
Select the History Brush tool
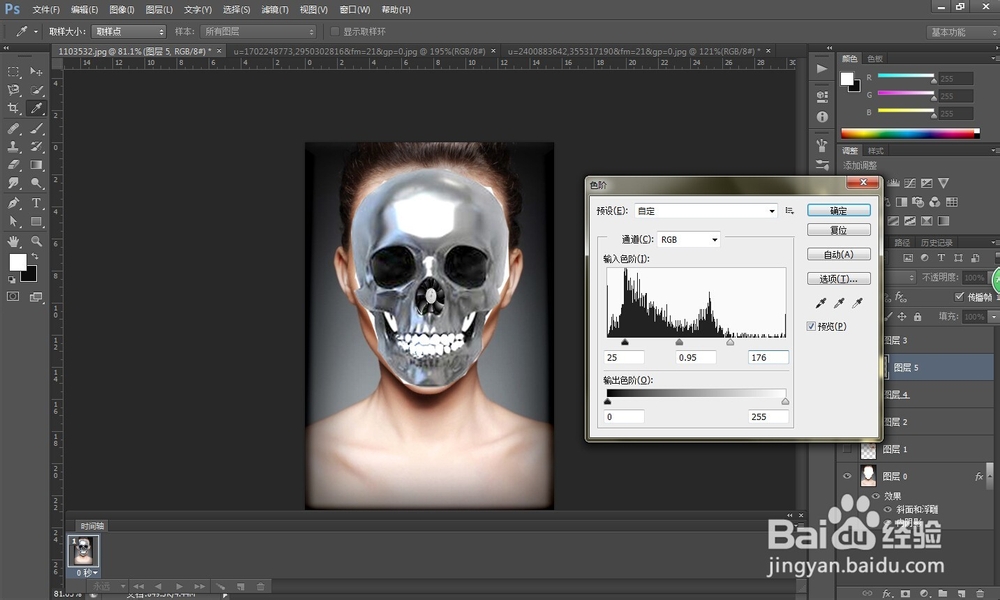(x=36, y=146)
